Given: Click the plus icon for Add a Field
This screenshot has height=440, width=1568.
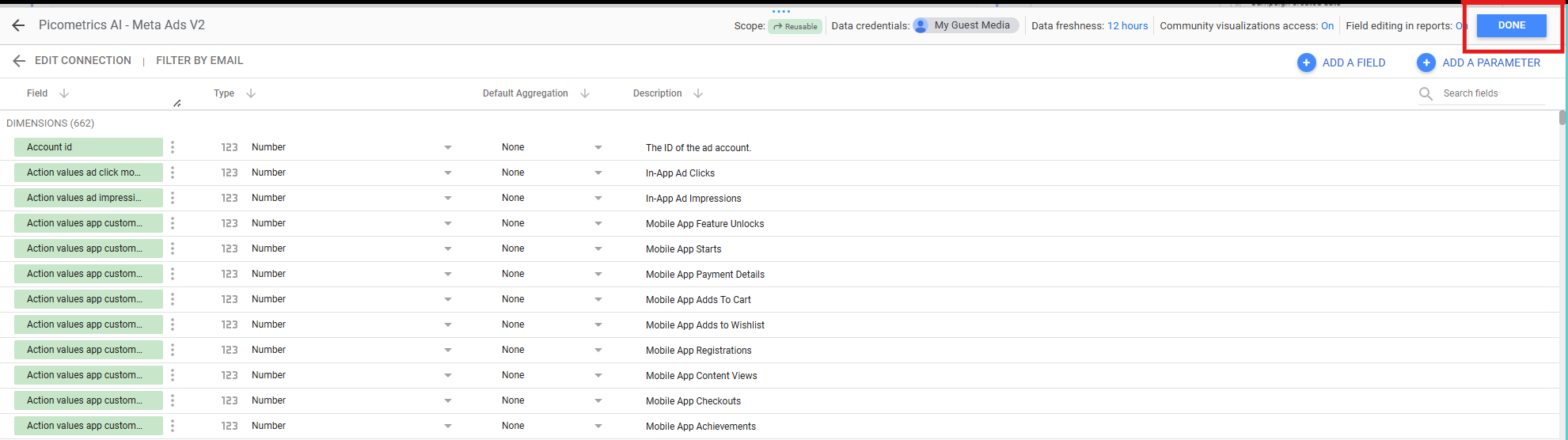Looking at the screenshot, I should (x=1306, y=63).
